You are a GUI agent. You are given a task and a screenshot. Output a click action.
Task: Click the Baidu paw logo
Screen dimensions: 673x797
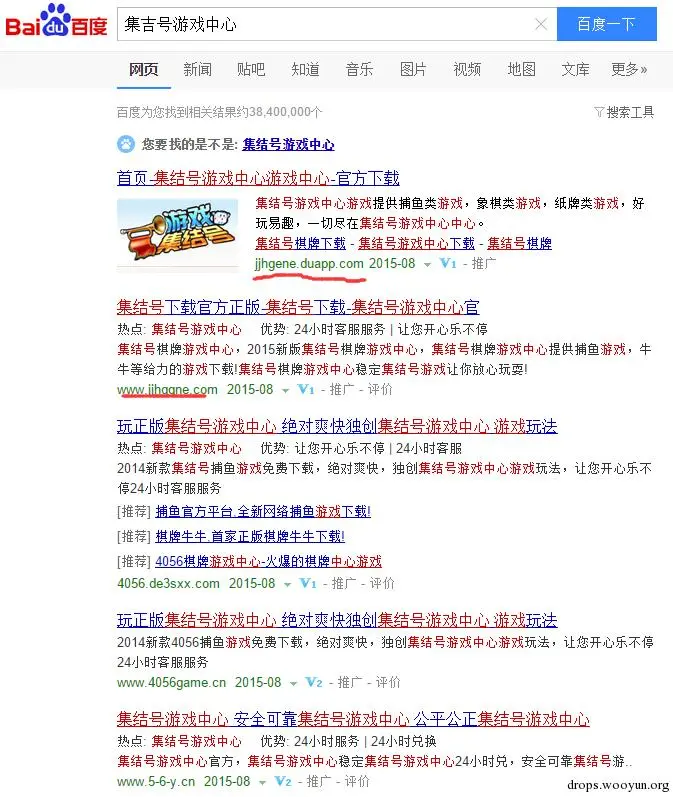point(56,21)
